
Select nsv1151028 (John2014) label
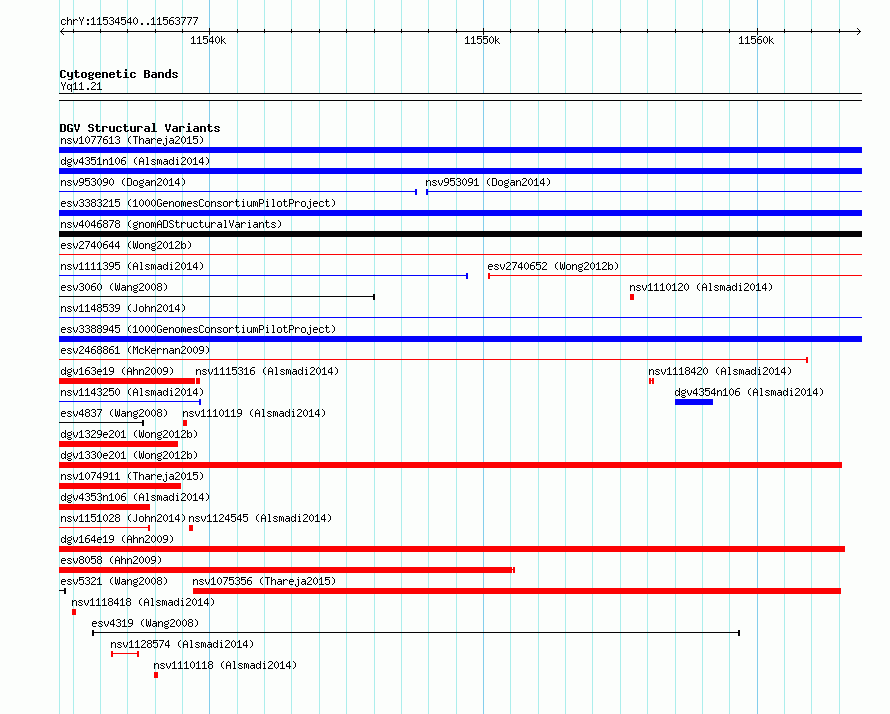123,518
